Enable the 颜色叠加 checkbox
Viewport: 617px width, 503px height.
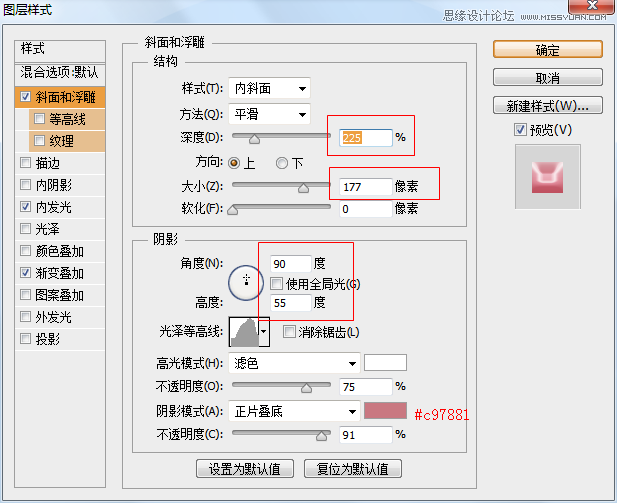pyautogui.click(x=25, y=251)
